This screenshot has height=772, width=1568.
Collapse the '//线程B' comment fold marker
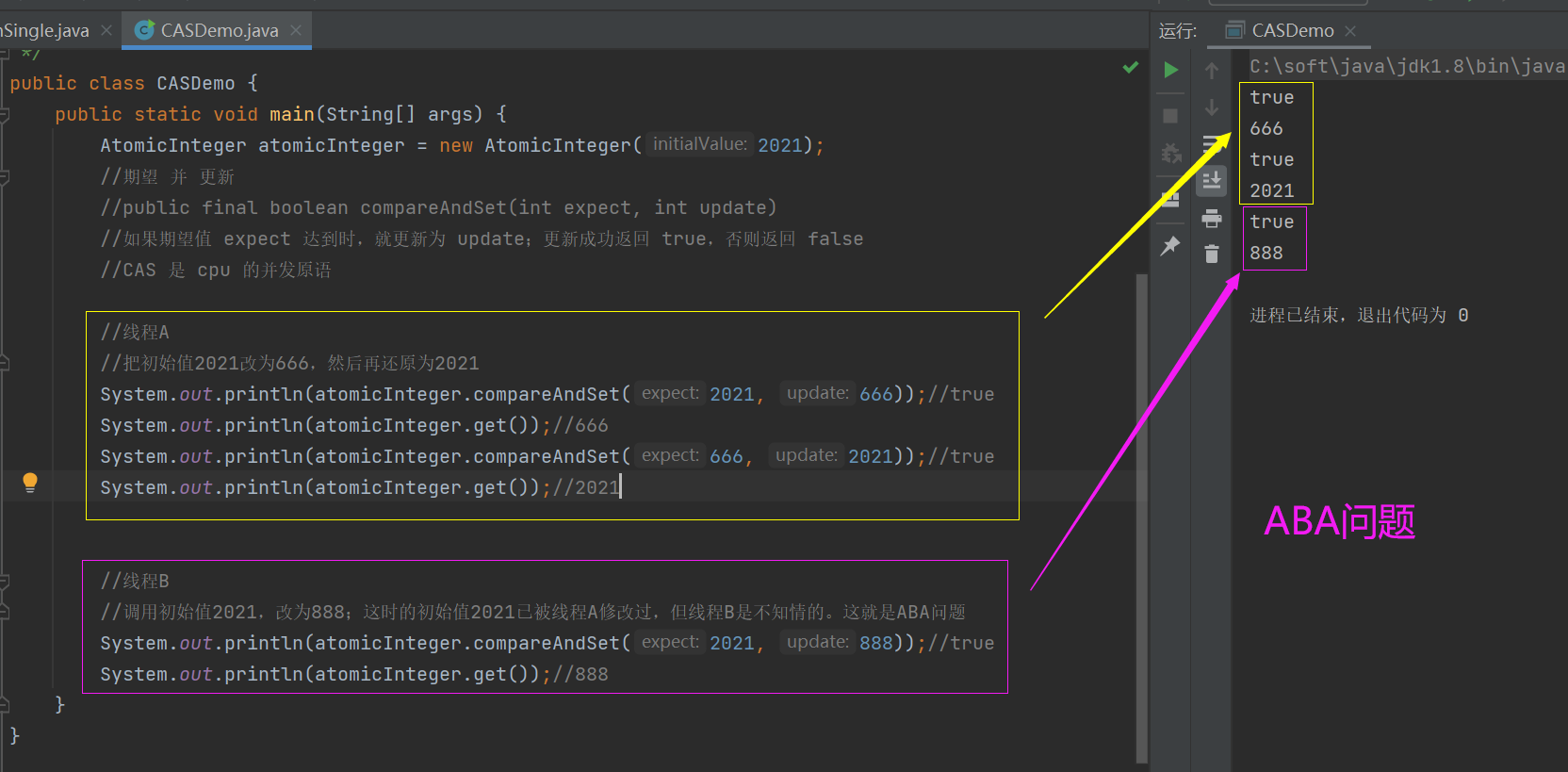5,582
